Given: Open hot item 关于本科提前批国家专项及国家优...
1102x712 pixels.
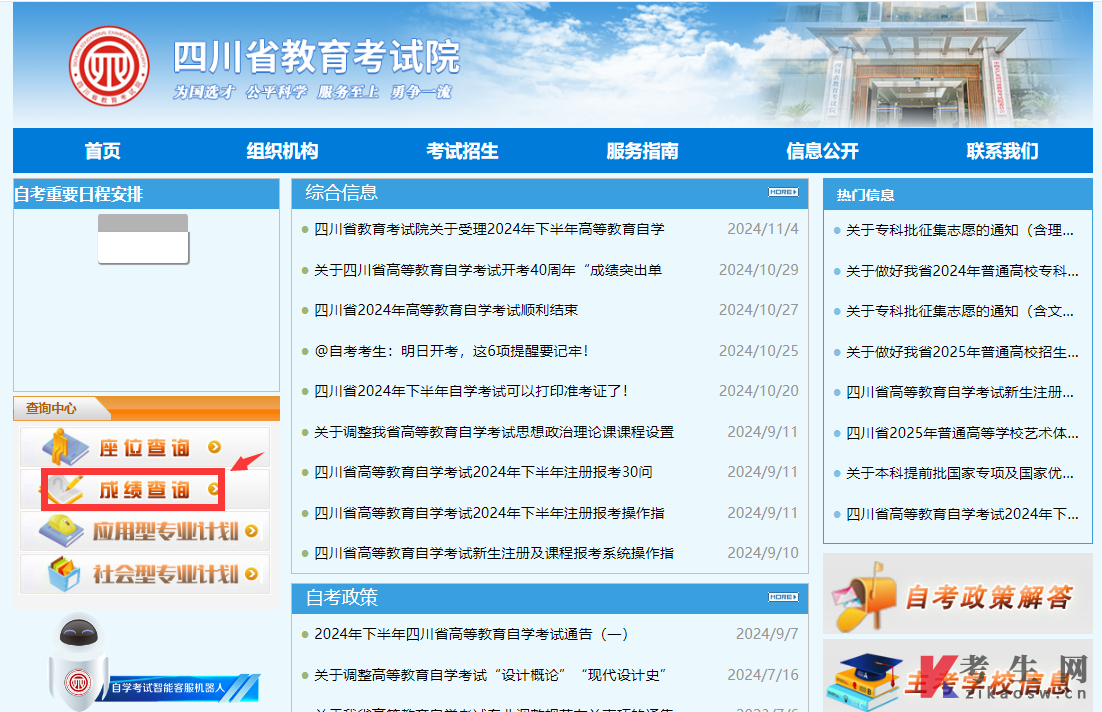Looking at the screenshot, I should click(x=959, y=473).
